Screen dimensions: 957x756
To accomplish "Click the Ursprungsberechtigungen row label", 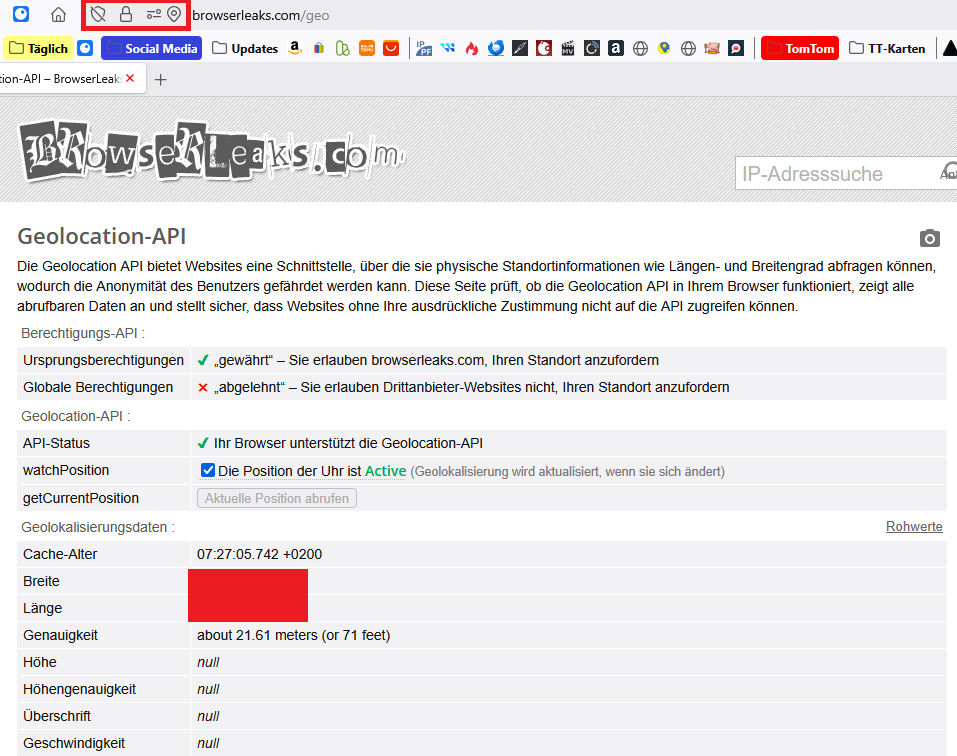I will (x=103, y=360).
